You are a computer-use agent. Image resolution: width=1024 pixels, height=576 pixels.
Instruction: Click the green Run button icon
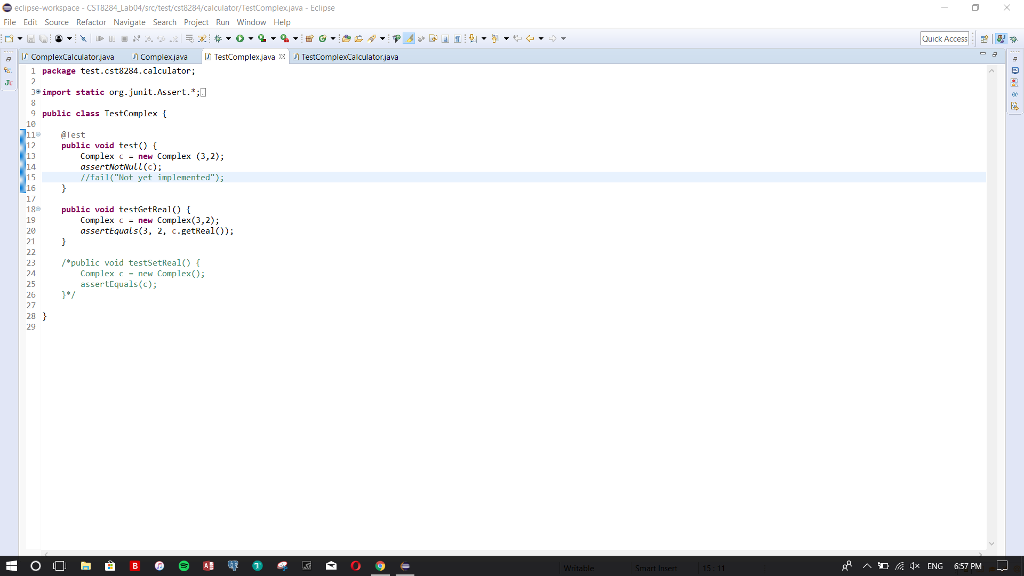[240, 39]
